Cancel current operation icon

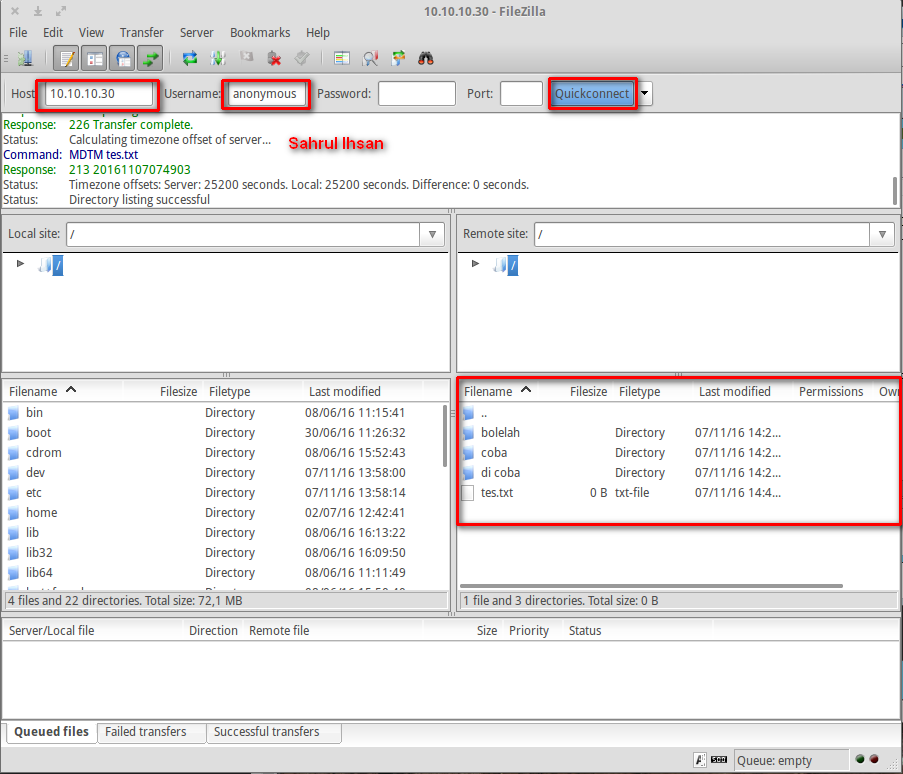point(246,57)
